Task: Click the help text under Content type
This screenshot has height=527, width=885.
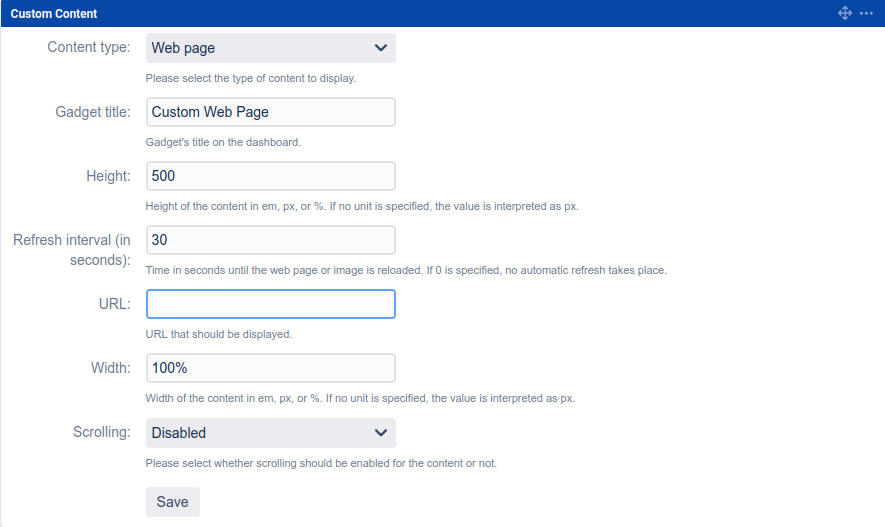Action: click(250, 78)
